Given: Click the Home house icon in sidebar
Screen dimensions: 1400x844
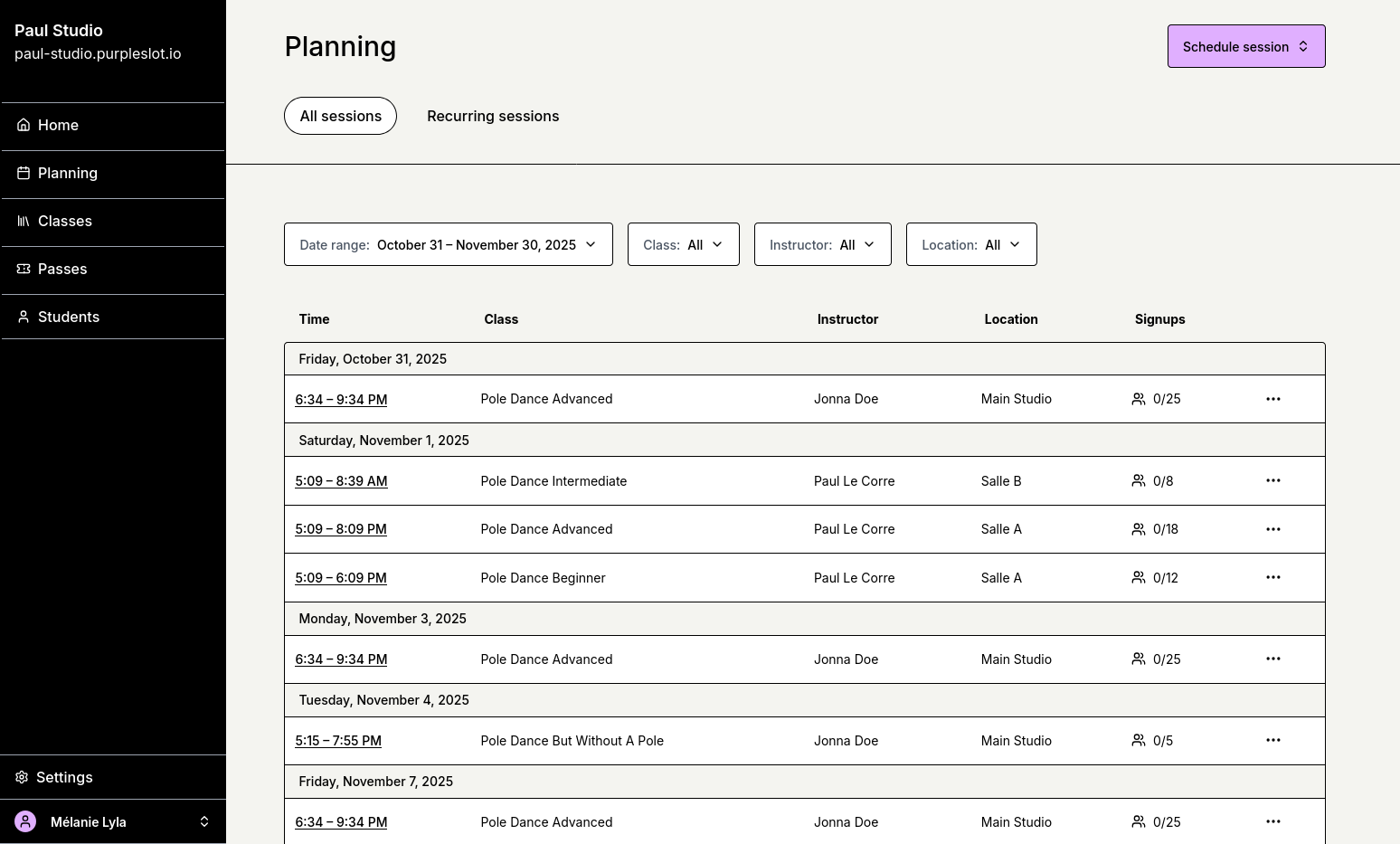Looking at the screenshot, I should pos(24,125).
